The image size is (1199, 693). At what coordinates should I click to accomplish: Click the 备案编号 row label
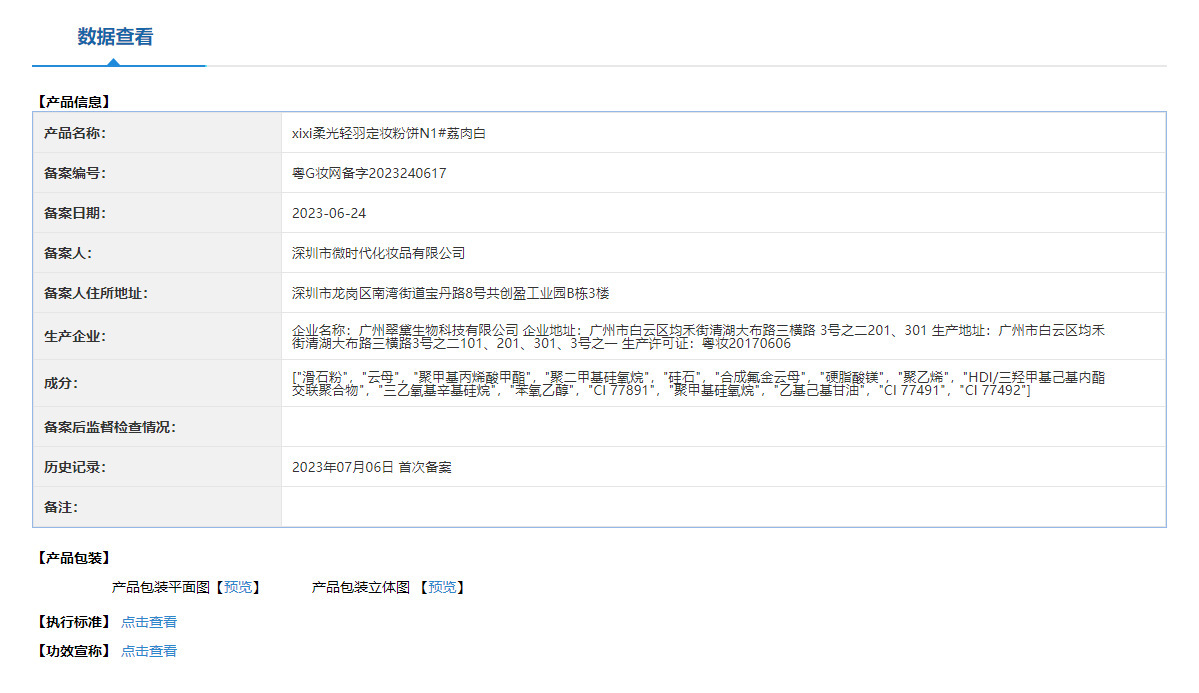pyautogui.click(x=75, y=173)
